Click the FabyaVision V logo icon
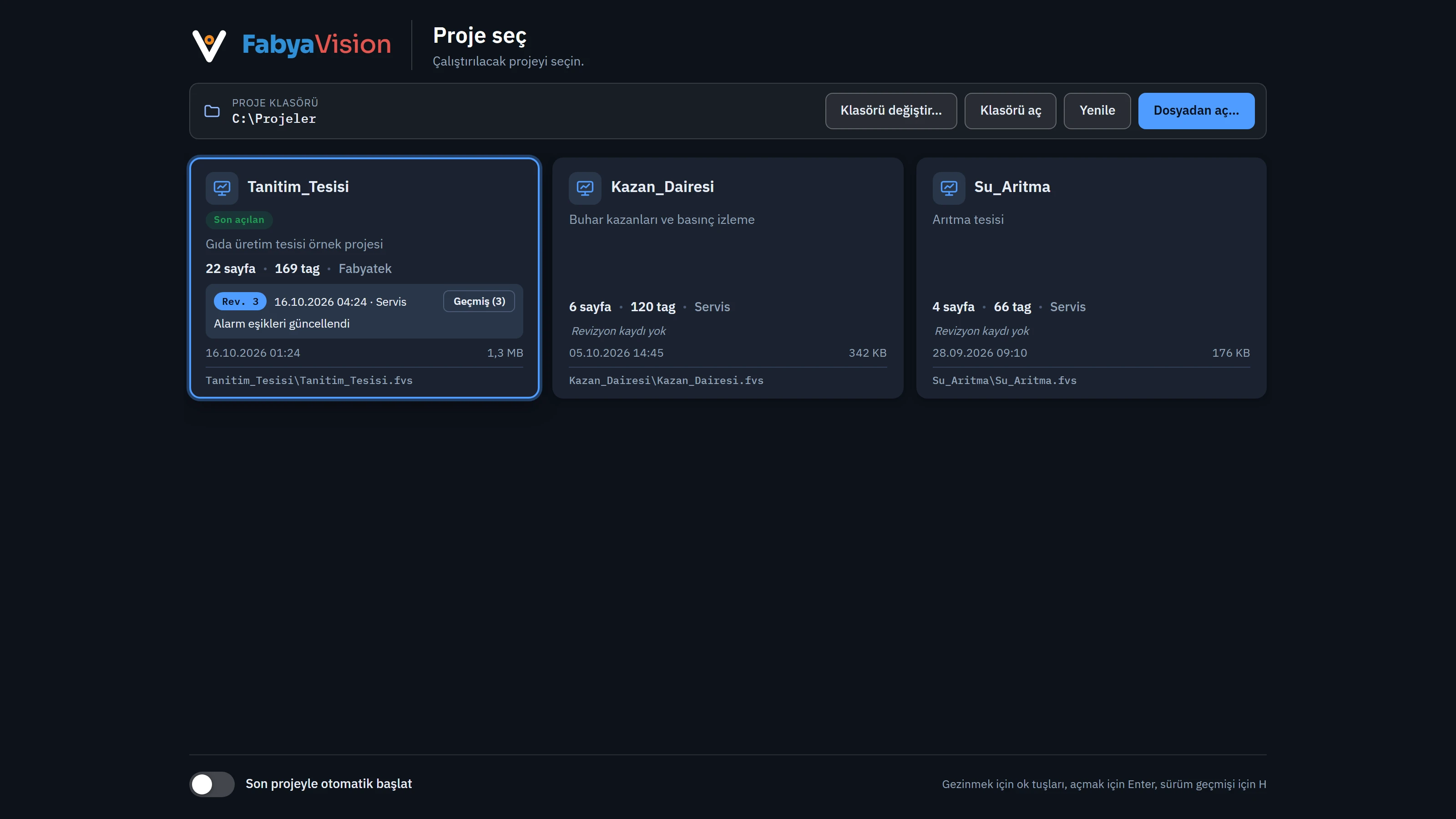 (x=209, y=45)
